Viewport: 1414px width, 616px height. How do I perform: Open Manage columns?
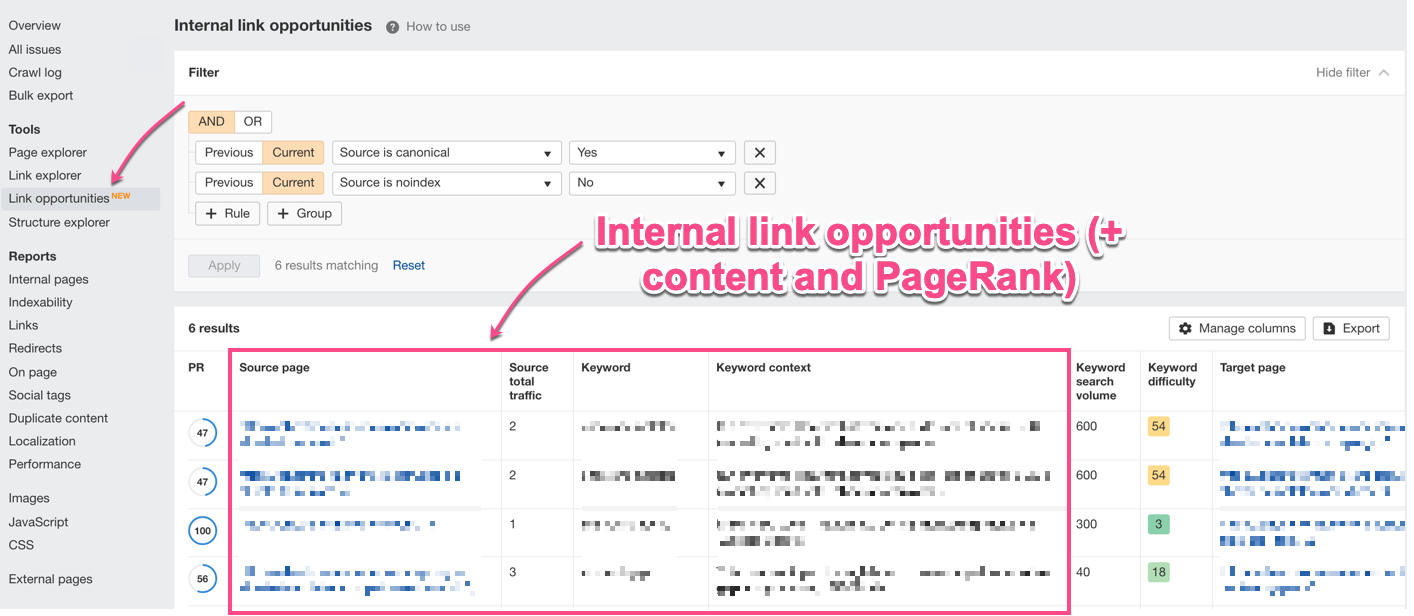click(x=1237, y=328)
